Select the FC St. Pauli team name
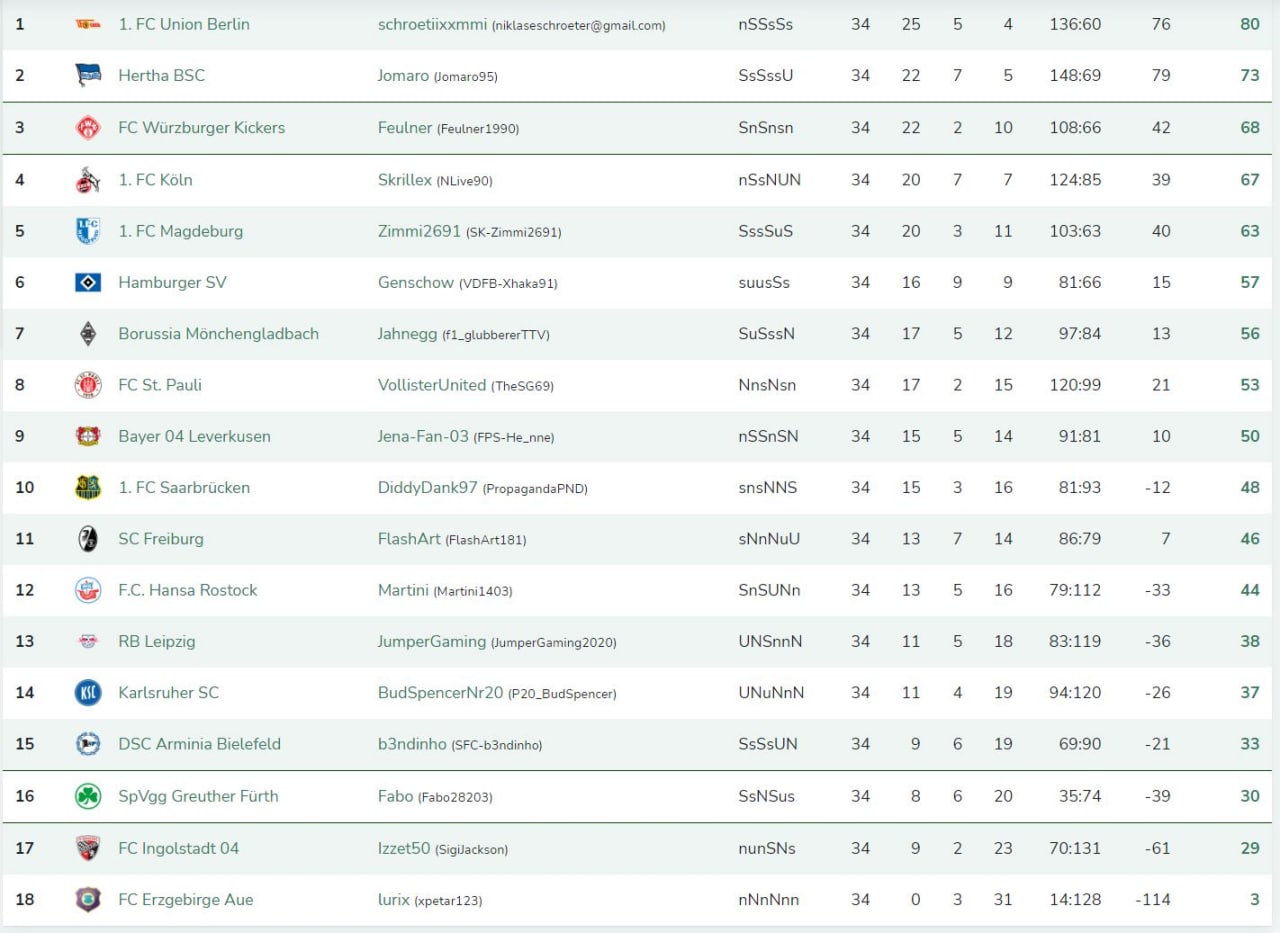The image size is (1280, 933). coord(160,385)
